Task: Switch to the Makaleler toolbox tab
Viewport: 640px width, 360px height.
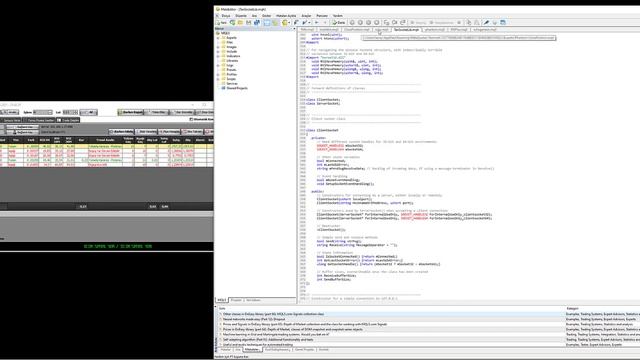Action: (252, 350)
